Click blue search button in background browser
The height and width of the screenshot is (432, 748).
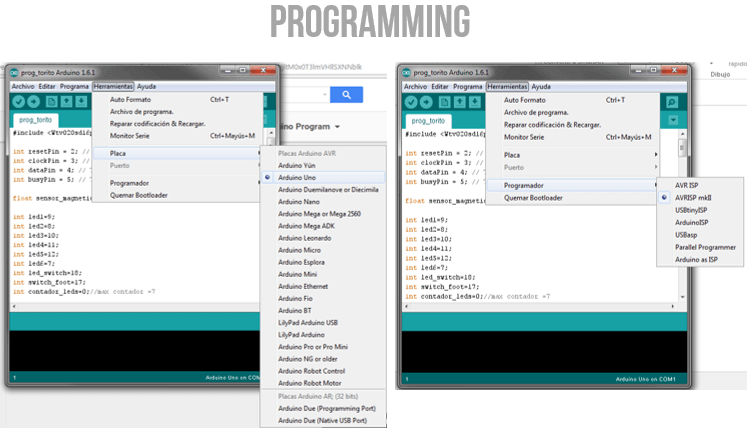tap(346, 95)
